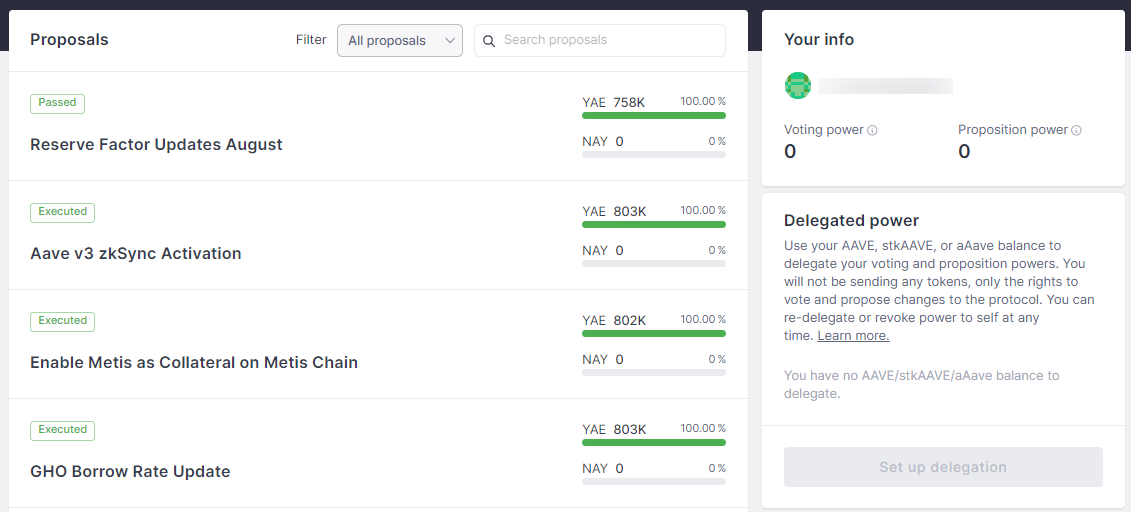Click the search magnifier icon
Image resolution: width=1131 pixels, height=512 pixels.
489,41
